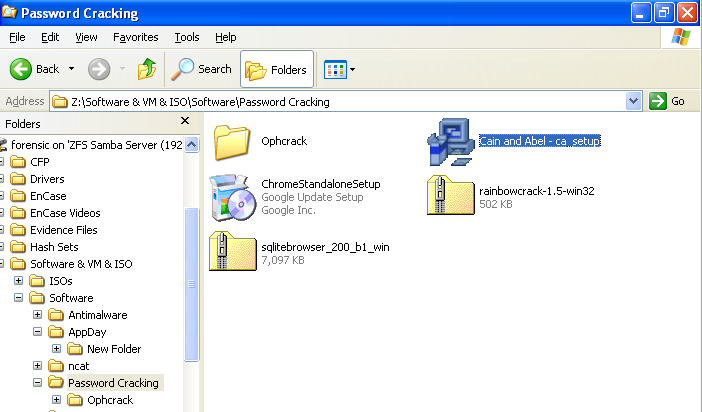Select Password Cracking in folder tree
The image size is (702, 412).
(113, 383)
